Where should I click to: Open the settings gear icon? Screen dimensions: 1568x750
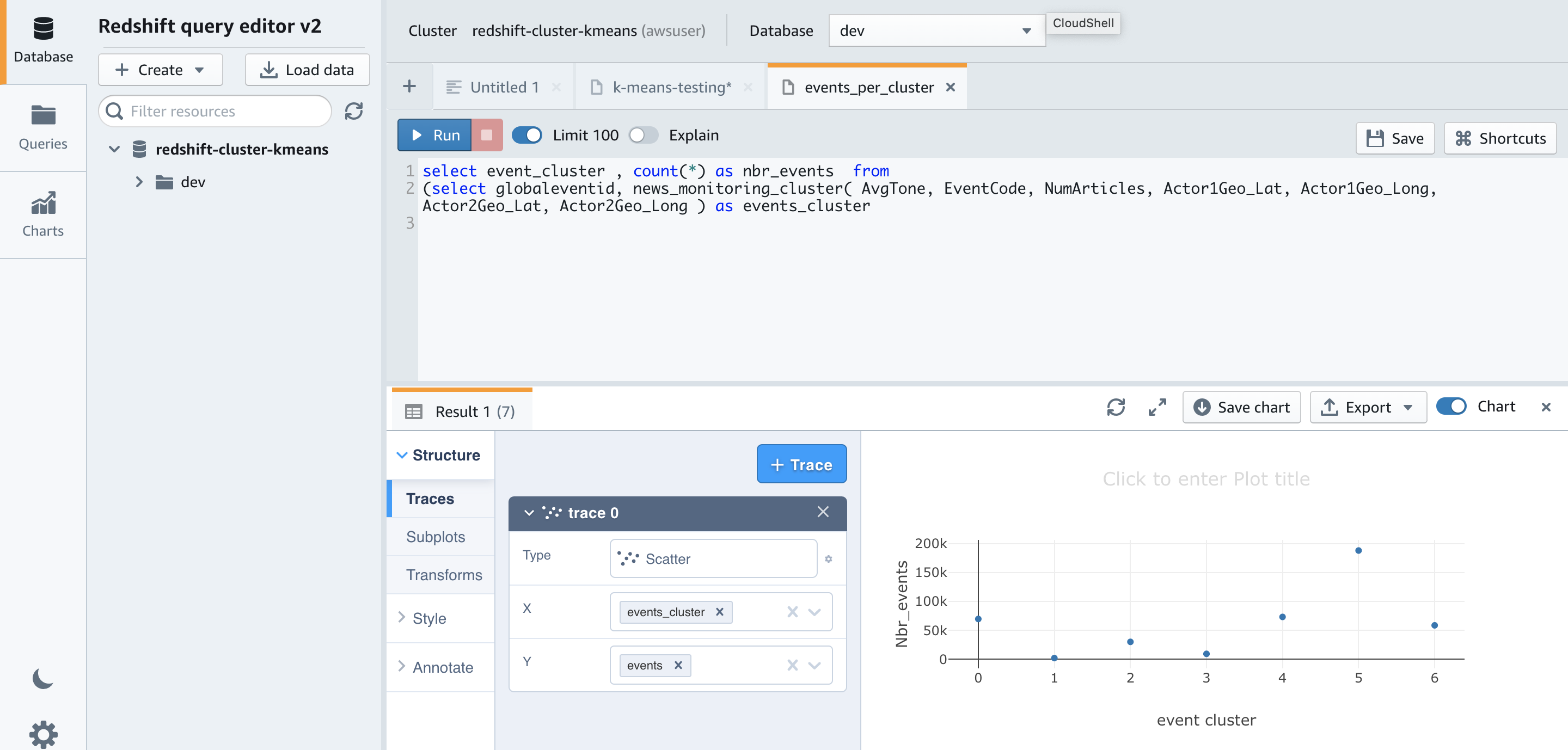point(42,734)
